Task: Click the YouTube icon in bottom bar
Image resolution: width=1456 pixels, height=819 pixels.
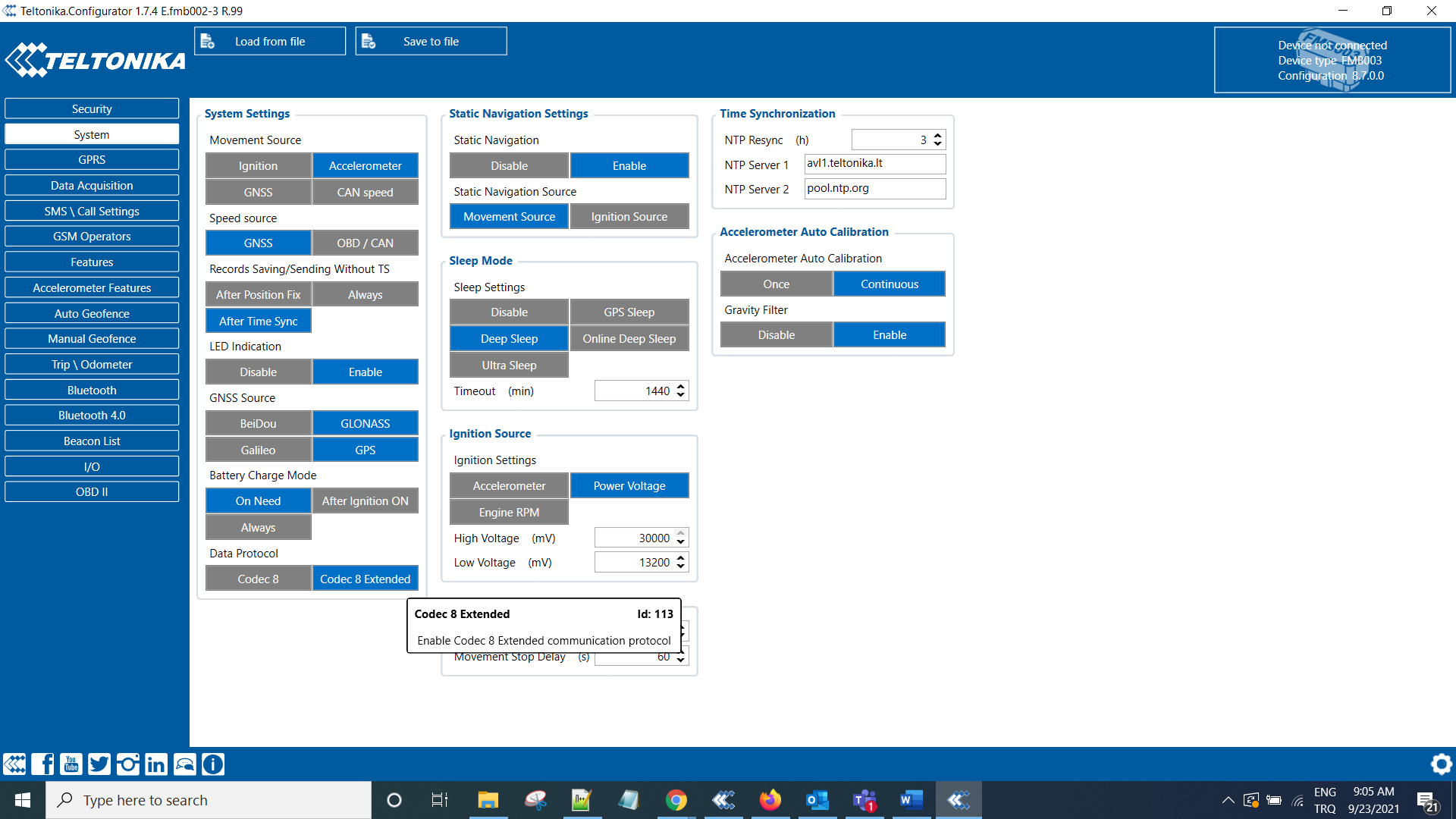Action: tap(71, 764)
